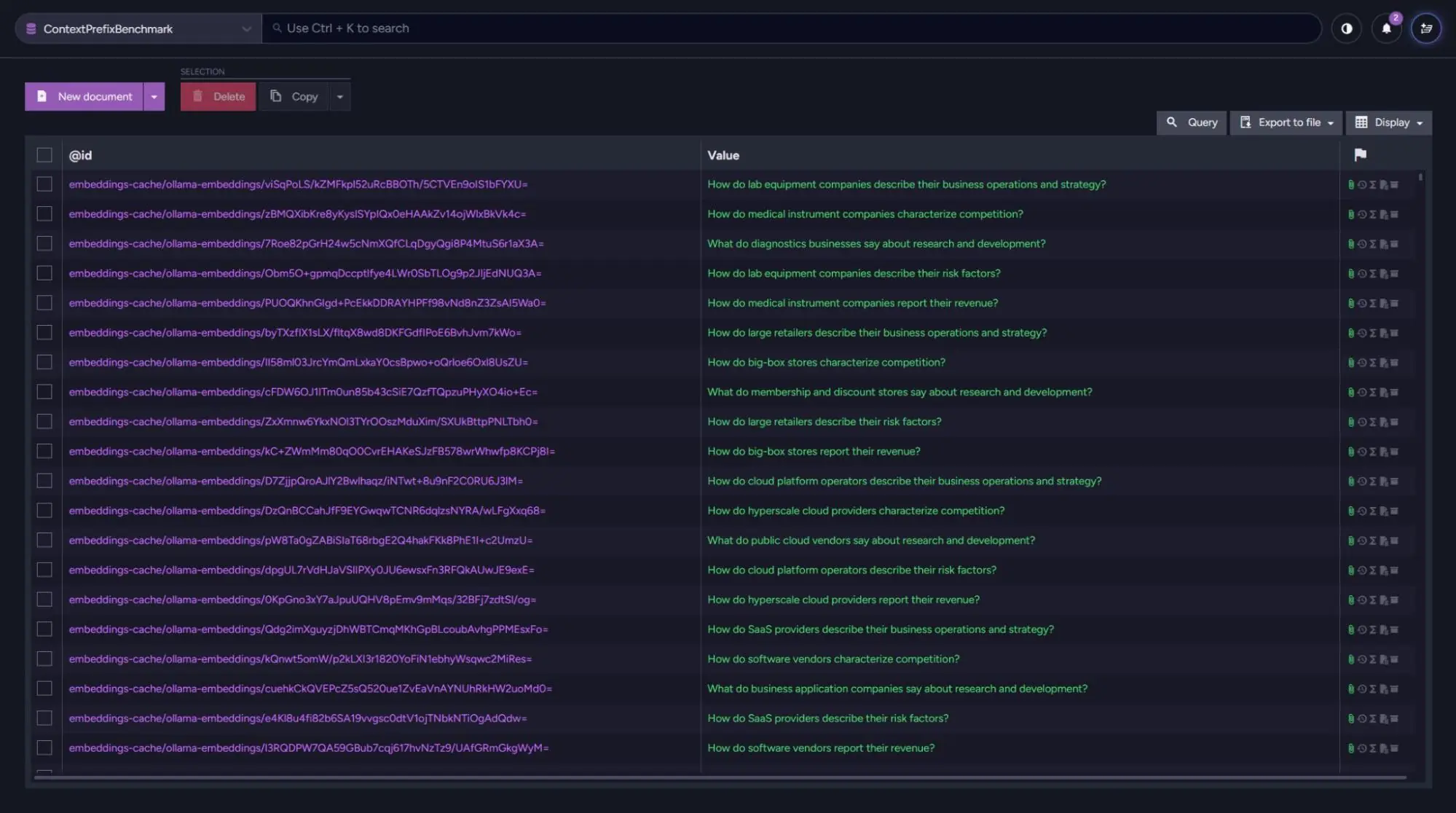Screen dimensions: 1456x813
Task: Select checkbox for medical instrument competition row
Action: click(44, 214)
